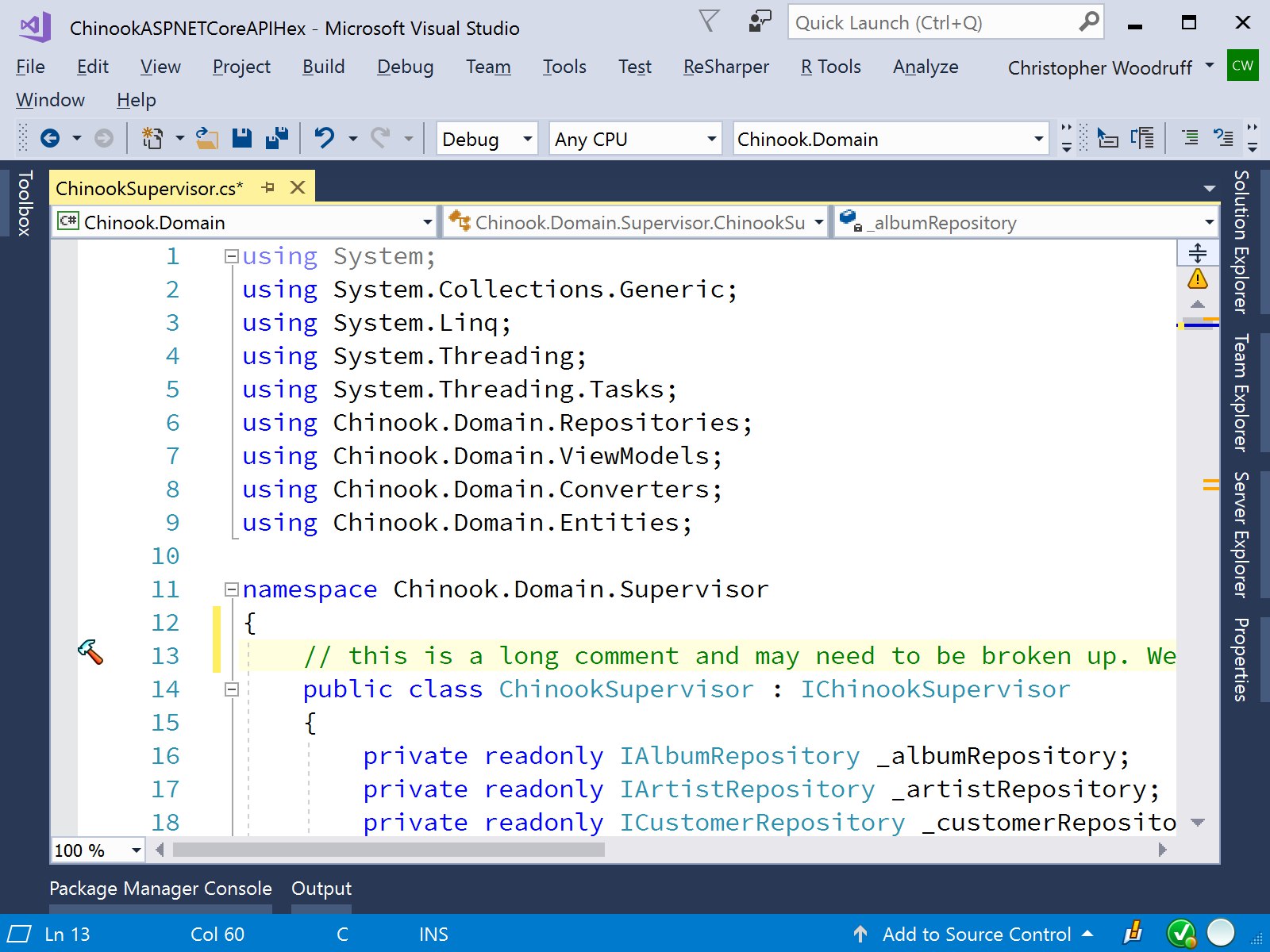Close the ChinookSupervisor.cs tab
Viewport: 1270px width, 952px height.
pos(298,187)
